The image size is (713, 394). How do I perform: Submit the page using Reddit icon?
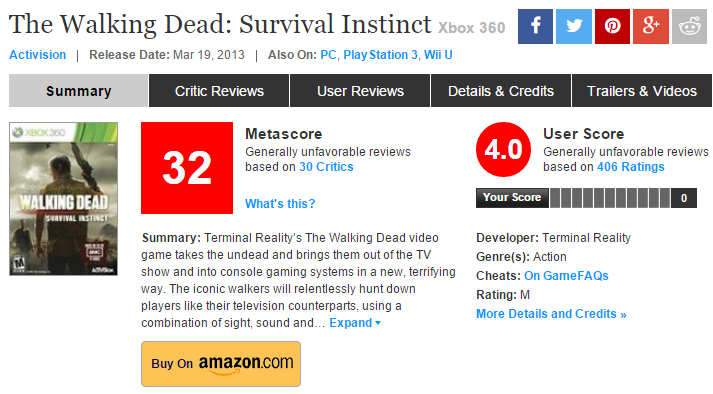(689, 26)
